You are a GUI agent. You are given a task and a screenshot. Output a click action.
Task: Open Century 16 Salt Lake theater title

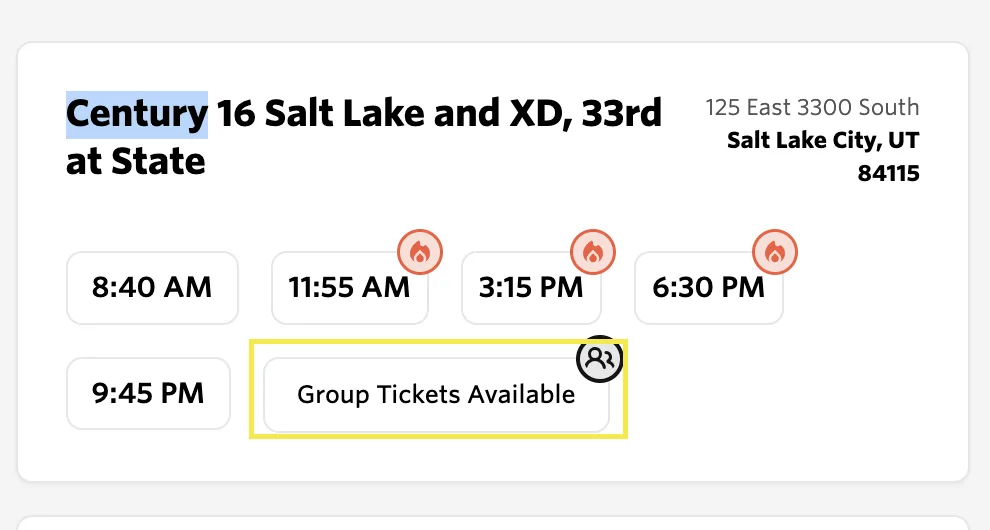pos(364,137)
